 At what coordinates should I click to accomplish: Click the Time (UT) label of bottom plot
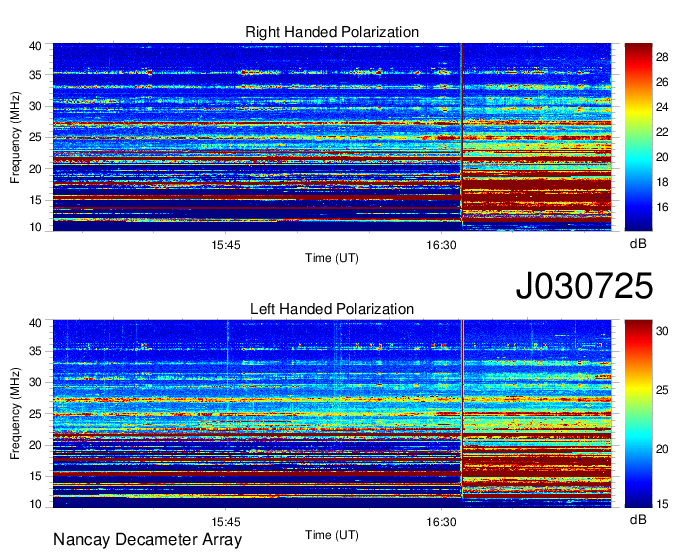332,535
